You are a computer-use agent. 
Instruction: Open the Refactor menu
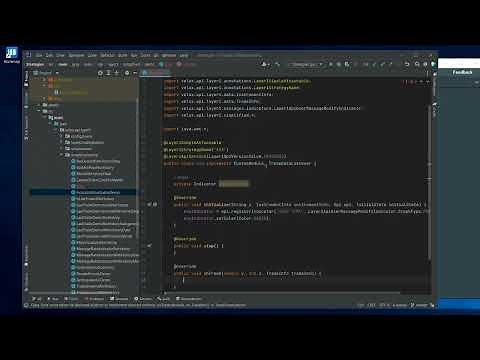pos(107,55)
